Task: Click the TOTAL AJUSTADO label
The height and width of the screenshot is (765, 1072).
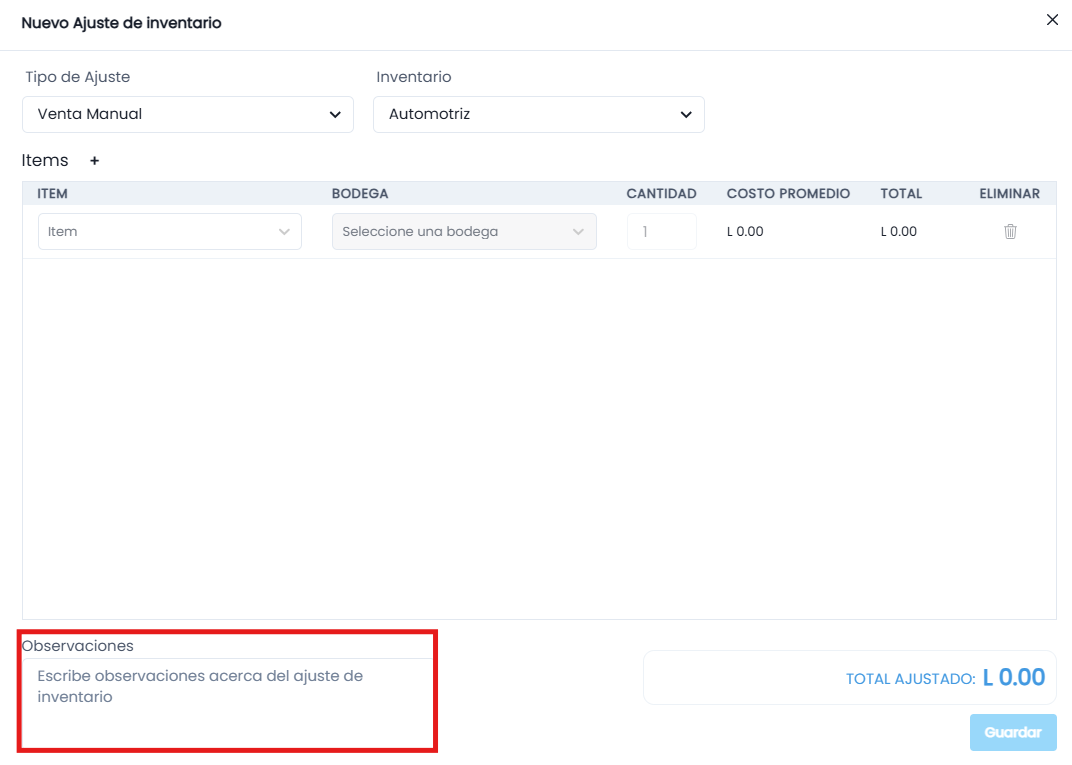Action: click(911, 679)
